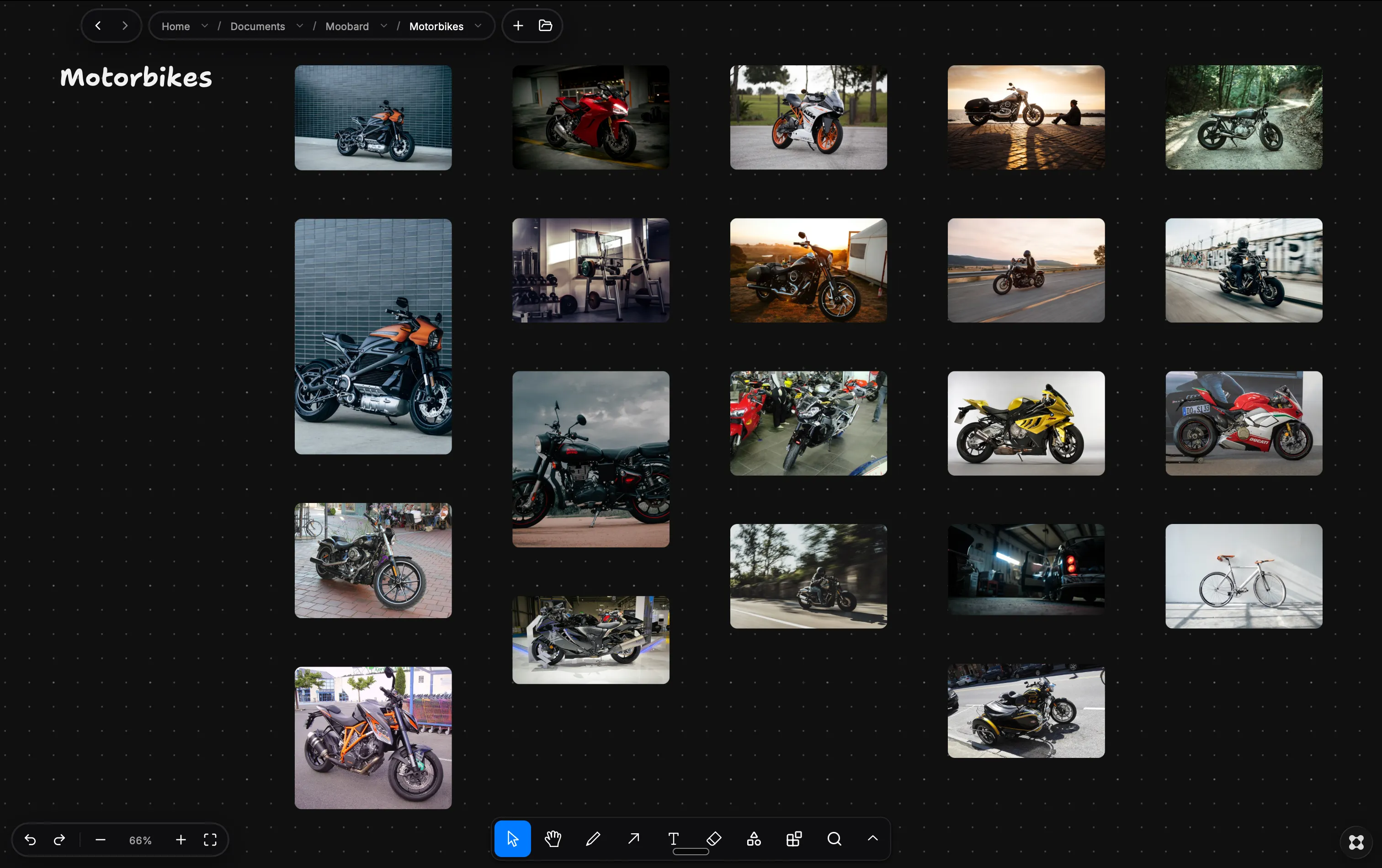Screen dimensions: 1382x868
Task: Select the showroom bikes crowd photo
Action: click(x=808, y=423)
